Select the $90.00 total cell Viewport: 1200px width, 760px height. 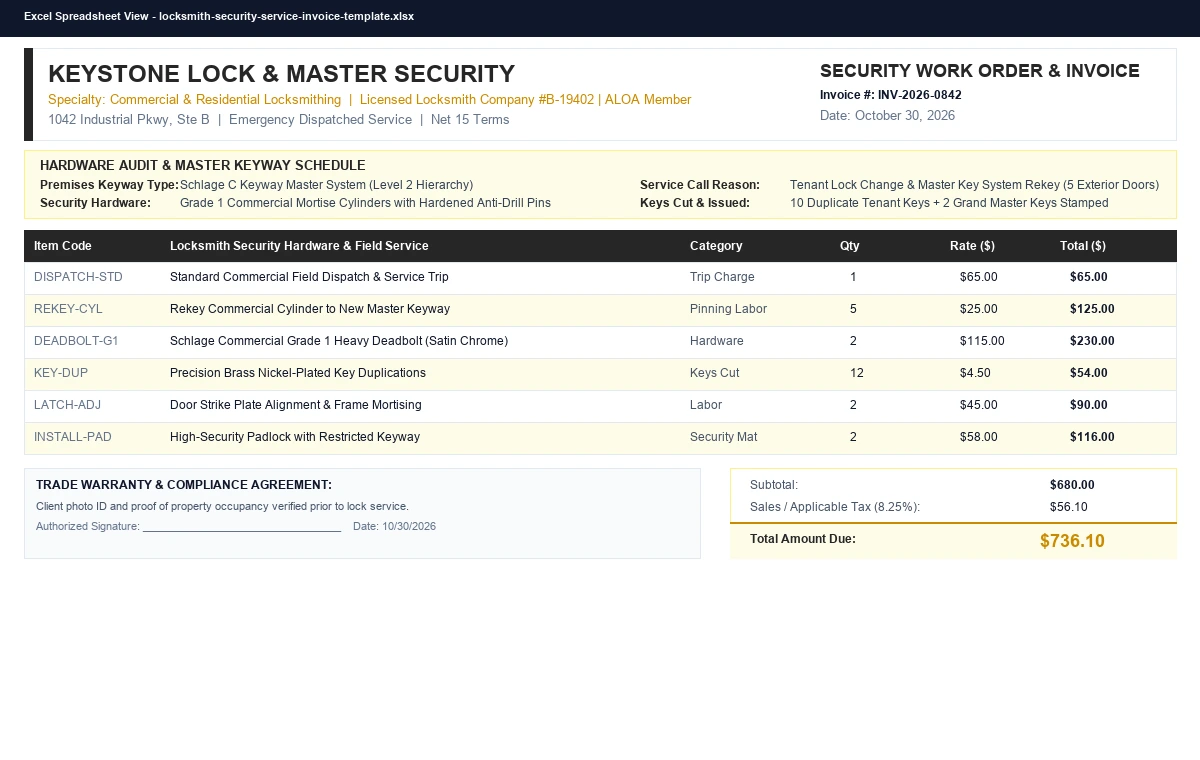(1089, 405)
